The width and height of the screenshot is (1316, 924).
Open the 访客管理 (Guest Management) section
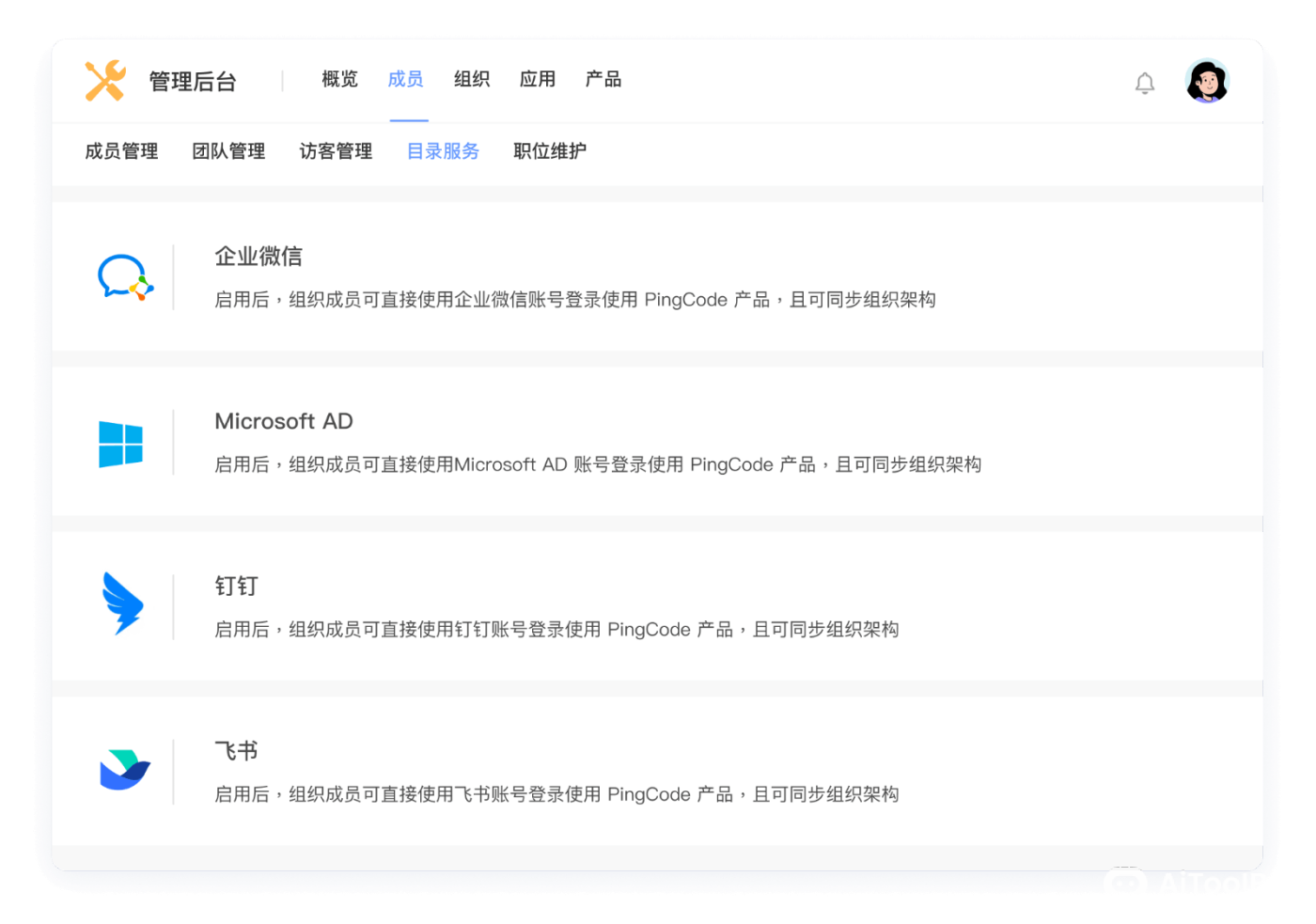(336, 151)
